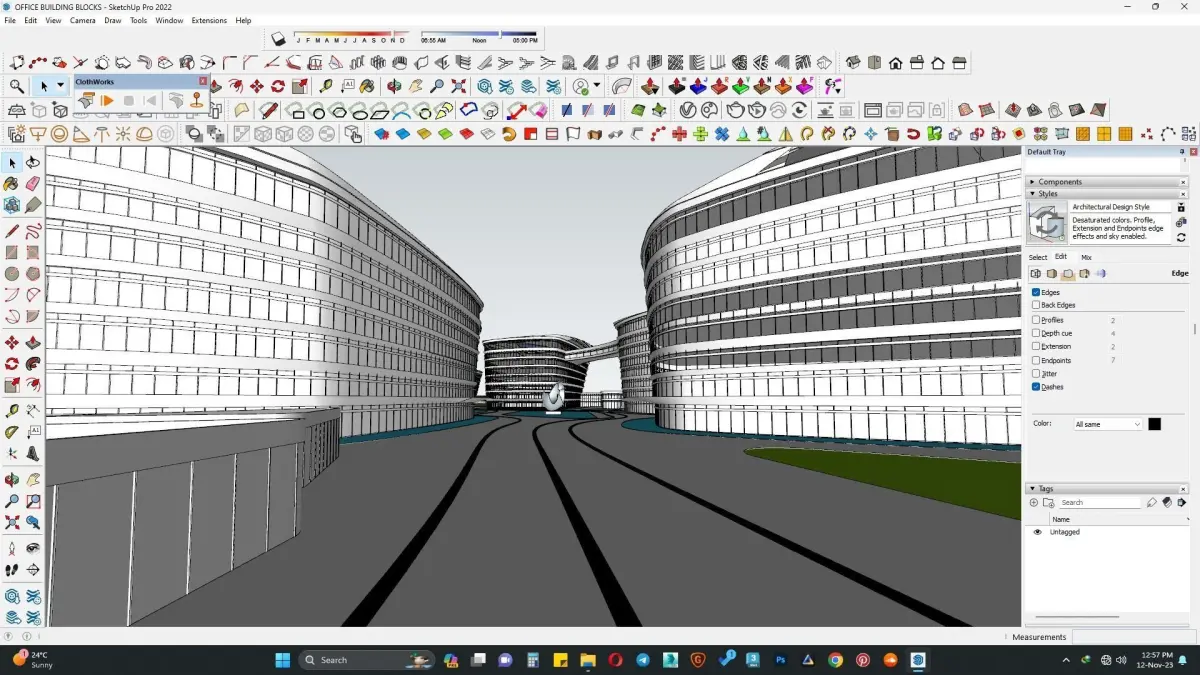Image resolution: width=1200 pixels, height=675 pixels.
Task: Close the Components panel with its X
Action: 1183,182
